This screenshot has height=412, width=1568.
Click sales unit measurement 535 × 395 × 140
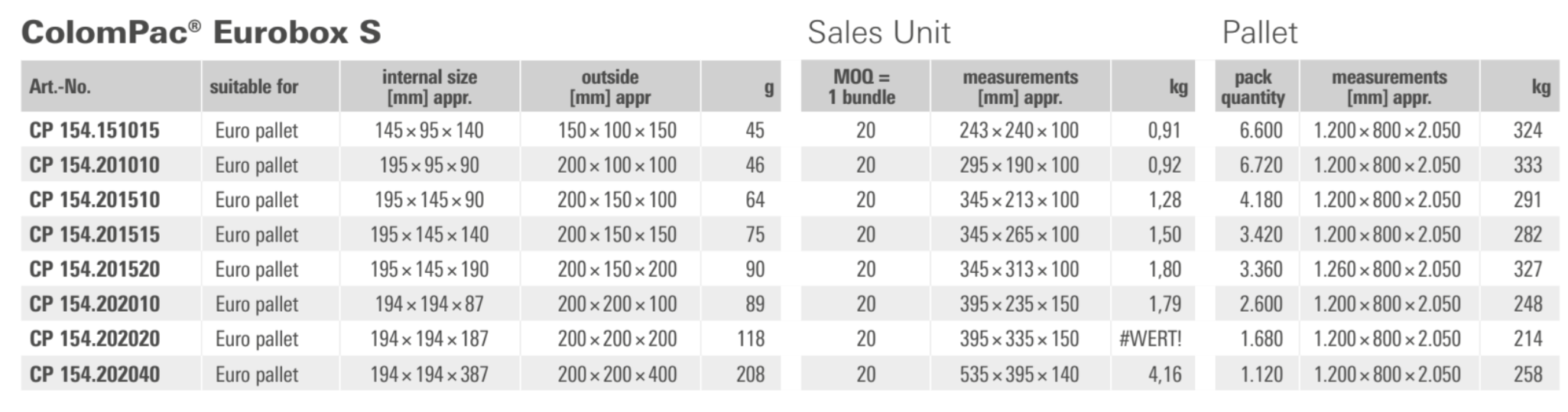click(1018, 374)
